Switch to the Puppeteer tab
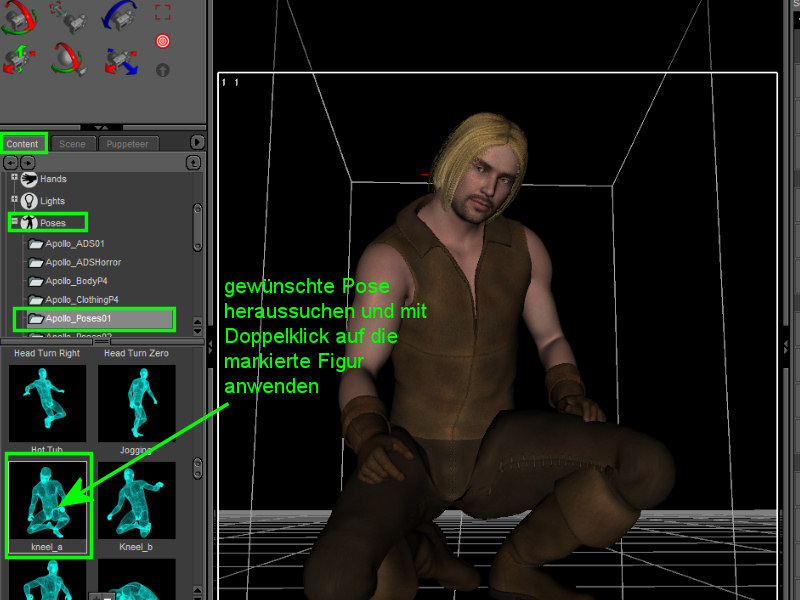The image size is (800, 600). coord(128,144)
